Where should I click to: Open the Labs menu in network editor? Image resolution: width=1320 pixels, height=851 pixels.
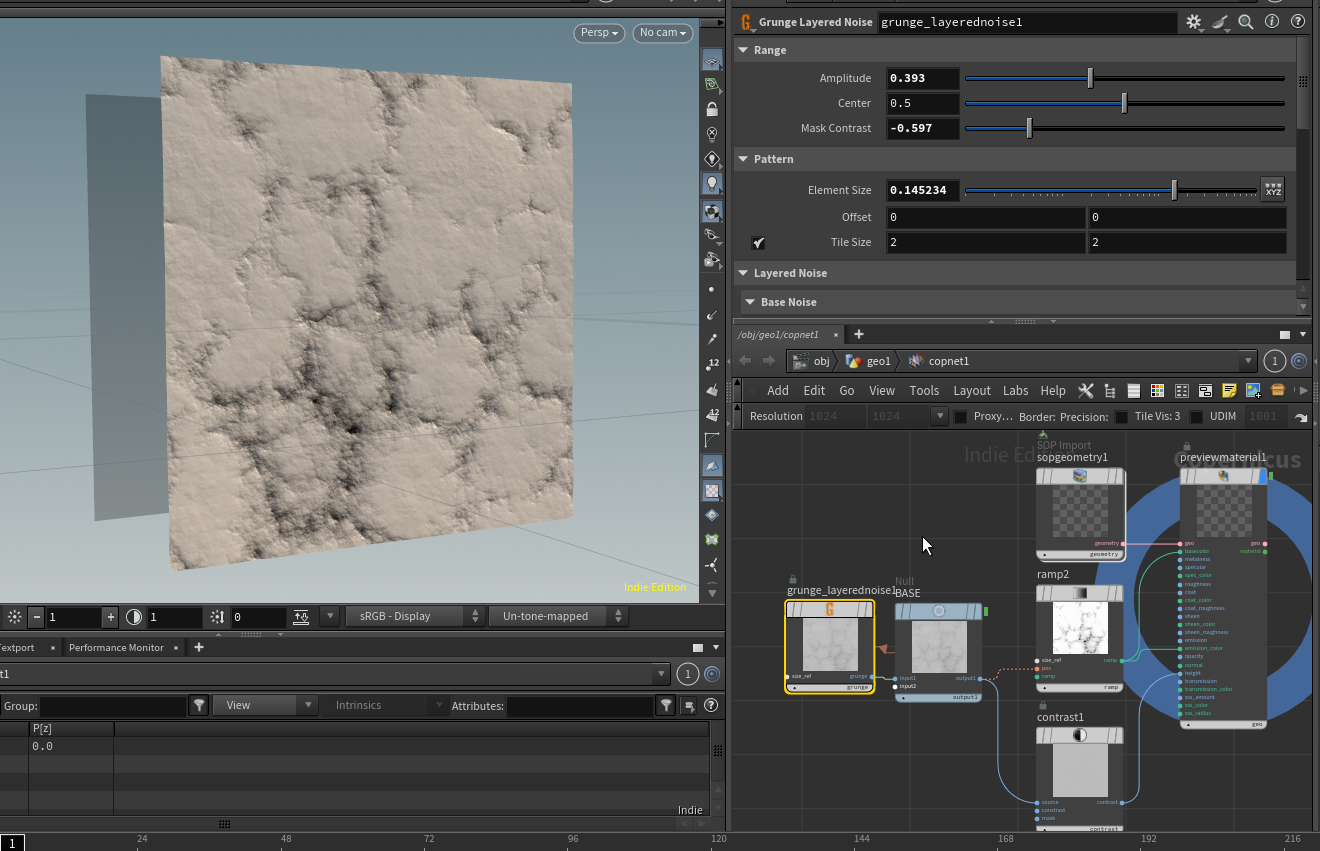1015,390
